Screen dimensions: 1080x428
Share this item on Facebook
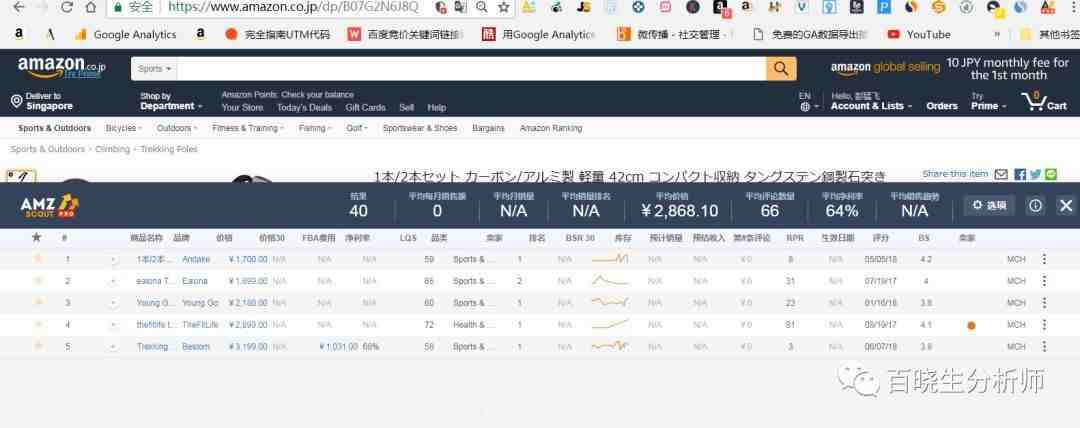pos(1020,174)
